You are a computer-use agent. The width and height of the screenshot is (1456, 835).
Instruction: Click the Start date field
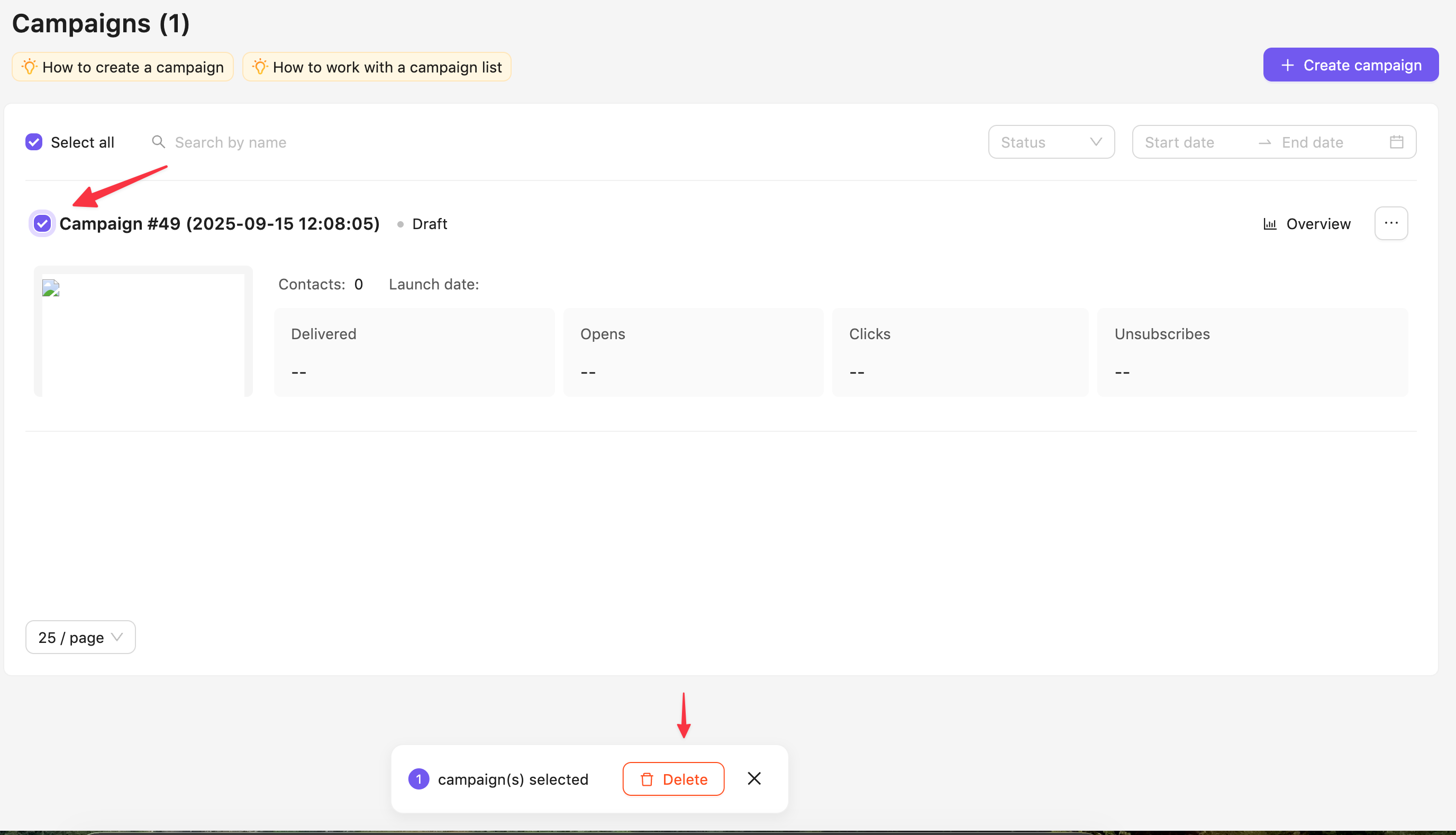[x=1180, y=142]
